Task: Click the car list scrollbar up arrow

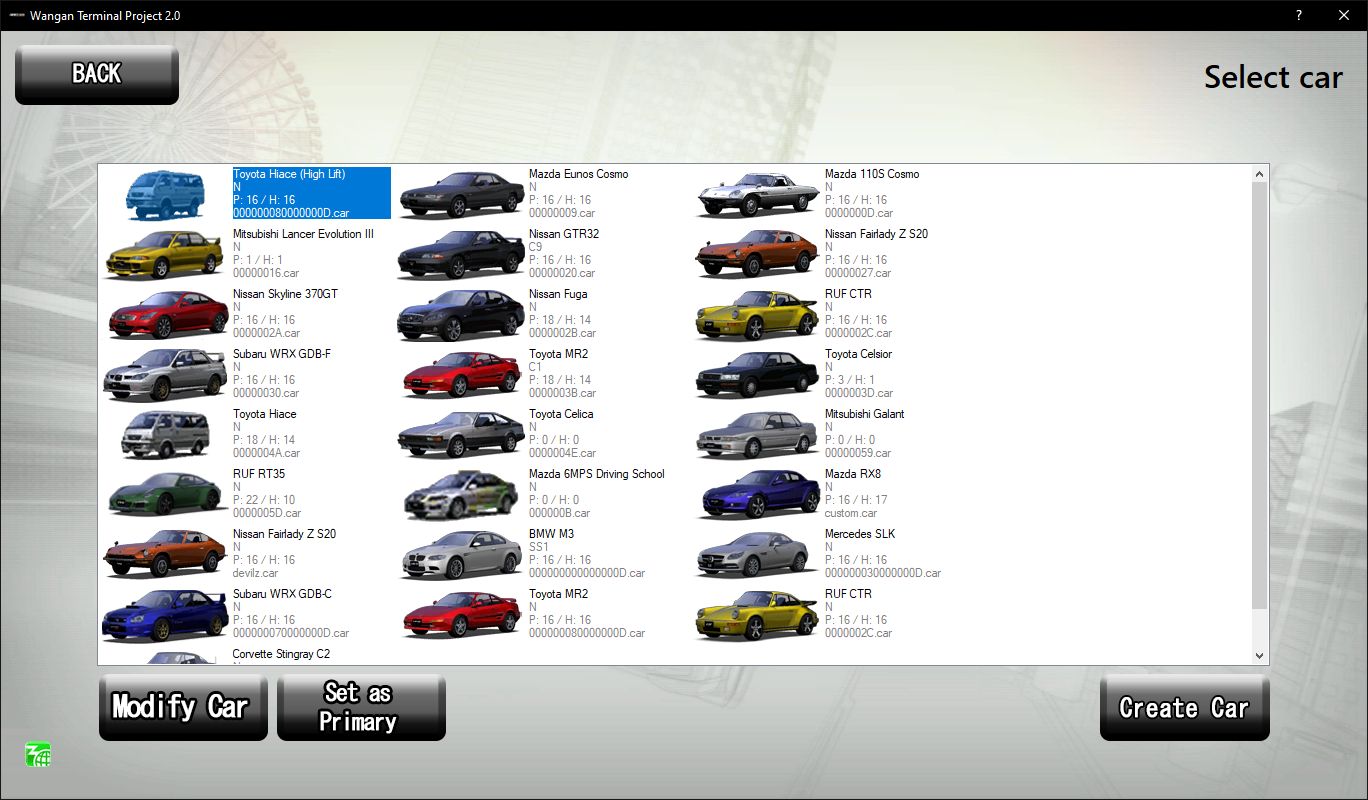Action: 1259,174
